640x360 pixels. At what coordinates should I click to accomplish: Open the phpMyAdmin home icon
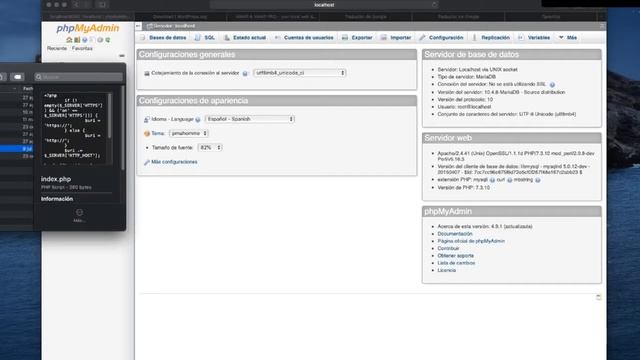click(69, 40)
